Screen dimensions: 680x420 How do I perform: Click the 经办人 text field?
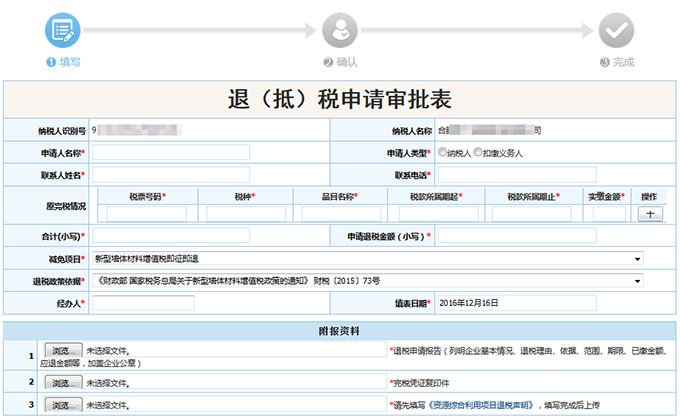click(143, 302)
